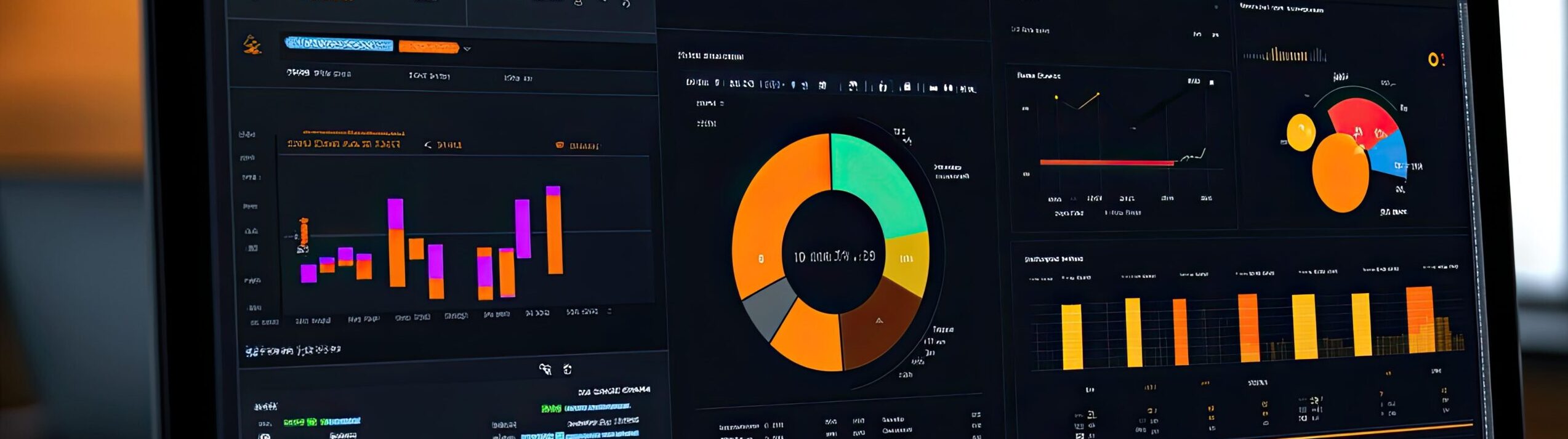Select the orange pill tab in the header

428,47
